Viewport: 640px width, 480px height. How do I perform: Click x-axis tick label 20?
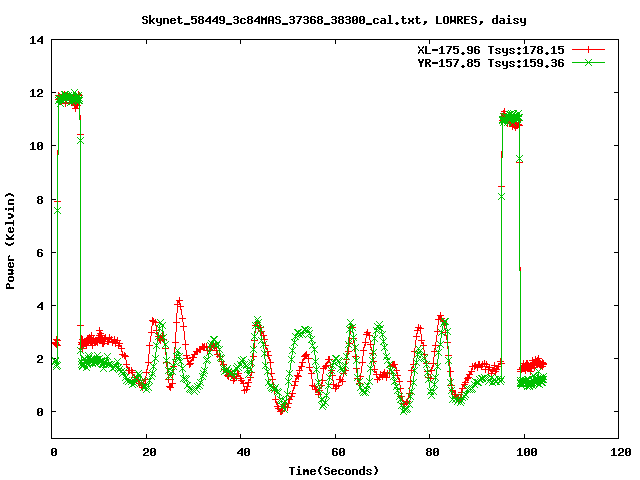coord(149,452)
